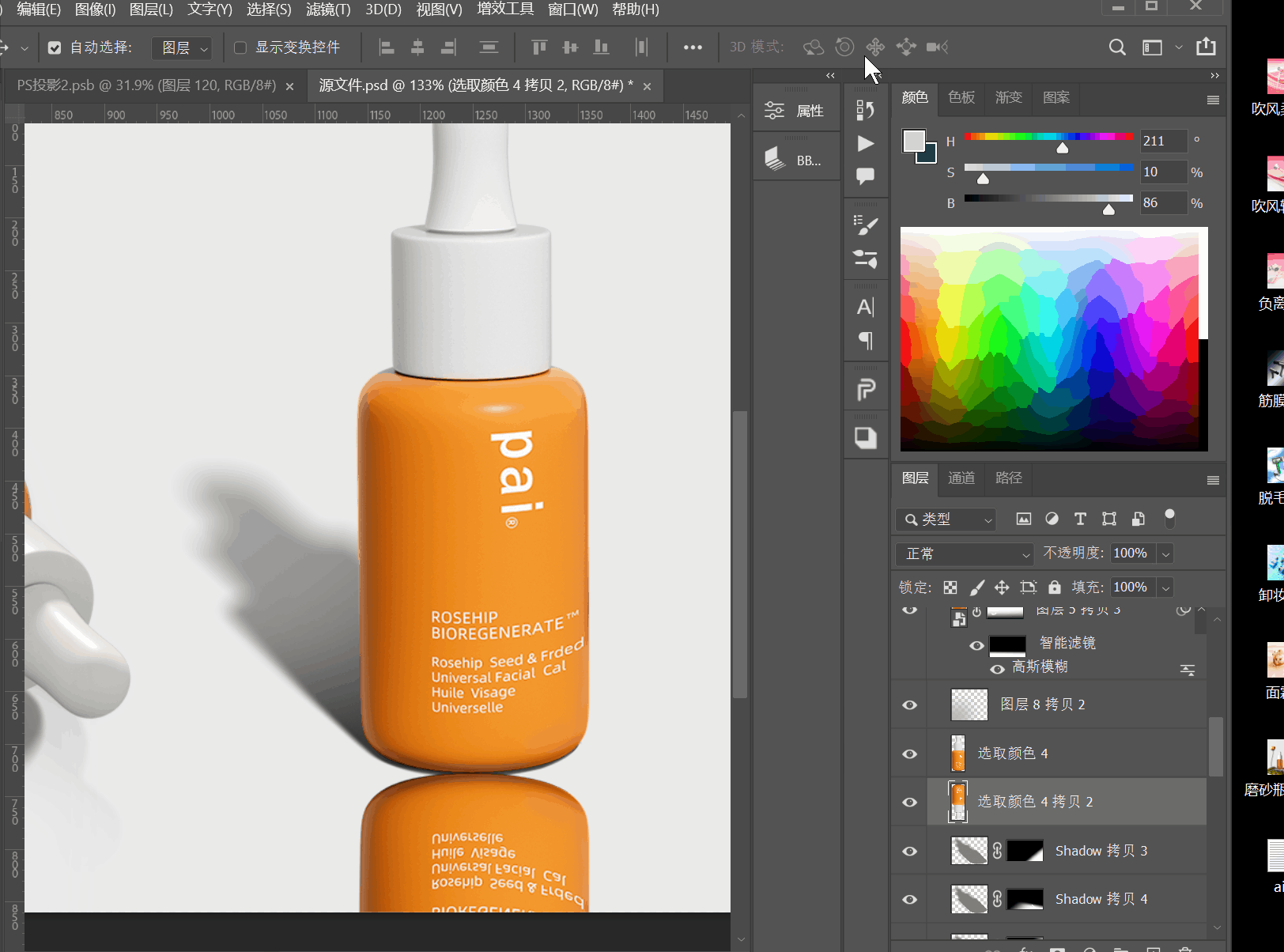Open the 图像(I) menu

click(95, 9)
